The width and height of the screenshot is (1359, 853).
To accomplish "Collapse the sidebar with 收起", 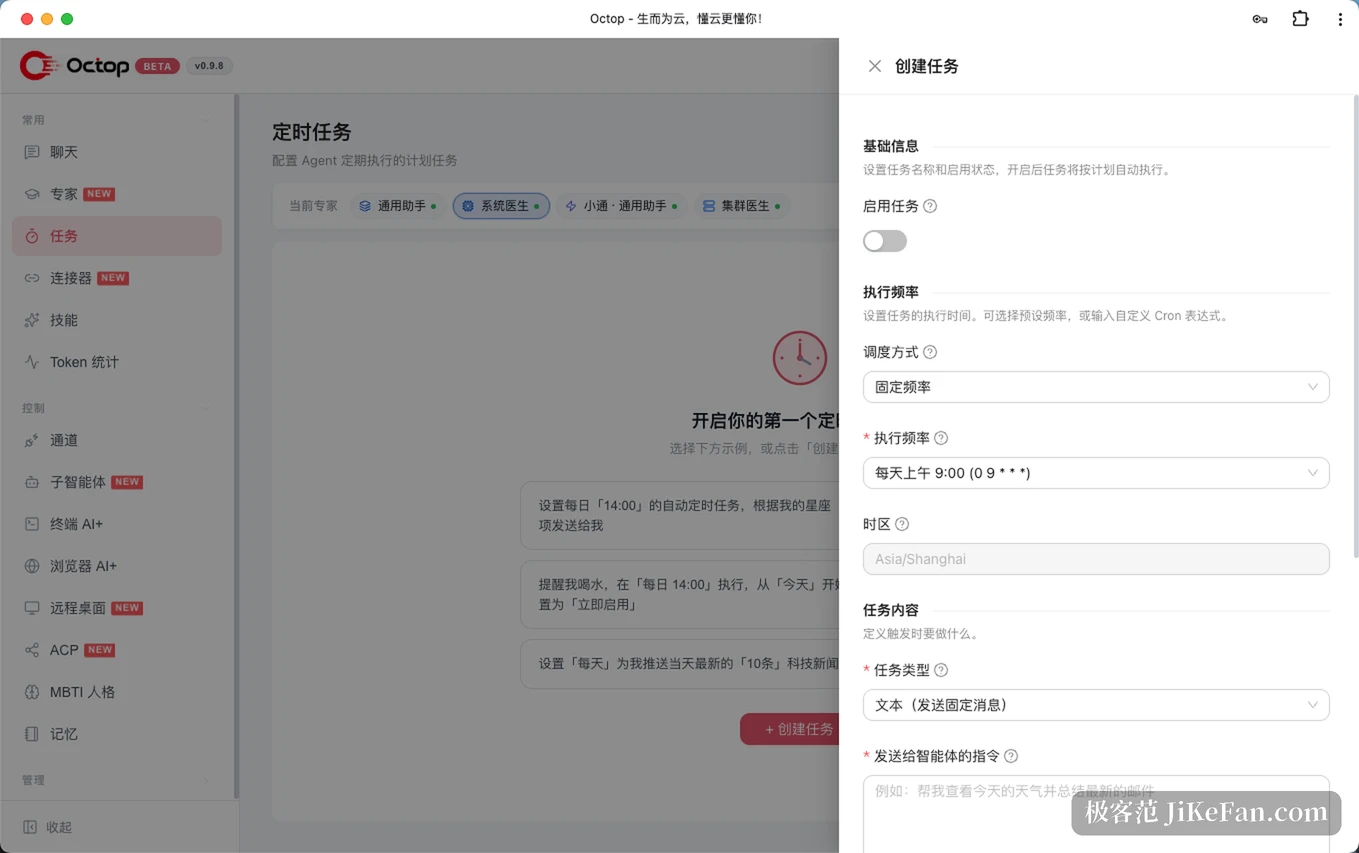I will coord(48,827).
